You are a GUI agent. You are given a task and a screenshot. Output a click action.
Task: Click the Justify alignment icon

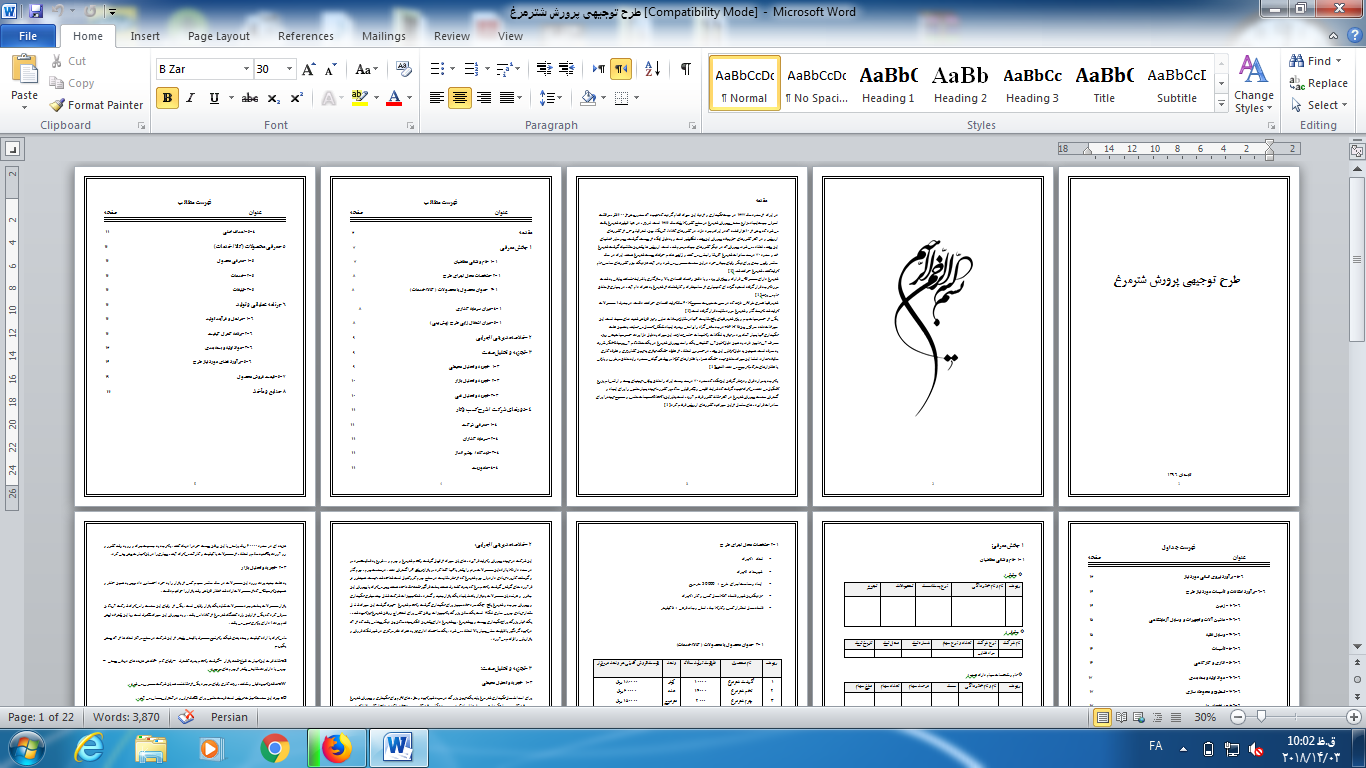[508, 98]
